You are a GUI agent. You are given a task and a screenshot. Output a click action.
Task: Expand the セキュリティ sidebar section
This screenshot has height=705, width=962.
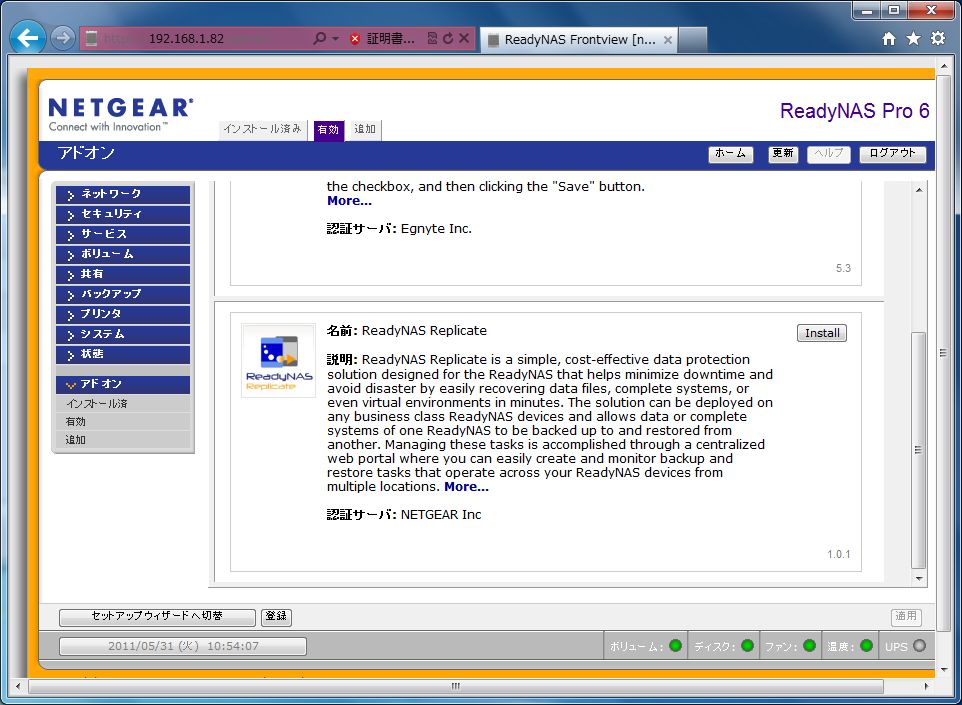tap(123, 214)
